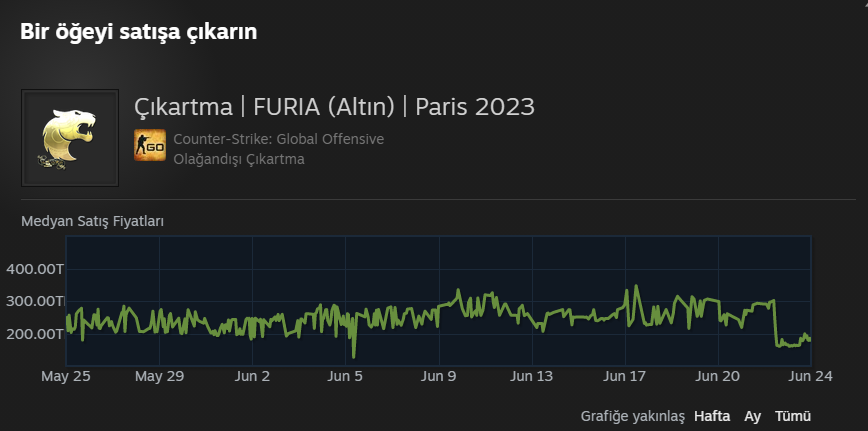Click 'Olağandışı Çıkartma' rarity label
The width and height of the screenshot is (868, 431).
tap(239, 159)
